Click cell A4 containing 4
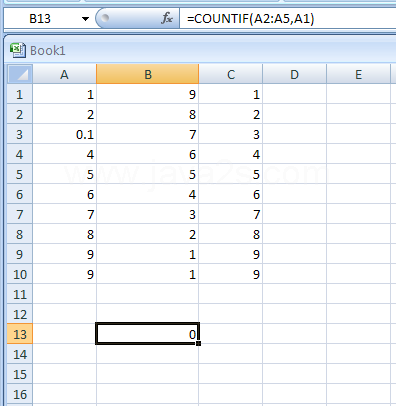 click(x=64, y=154)
